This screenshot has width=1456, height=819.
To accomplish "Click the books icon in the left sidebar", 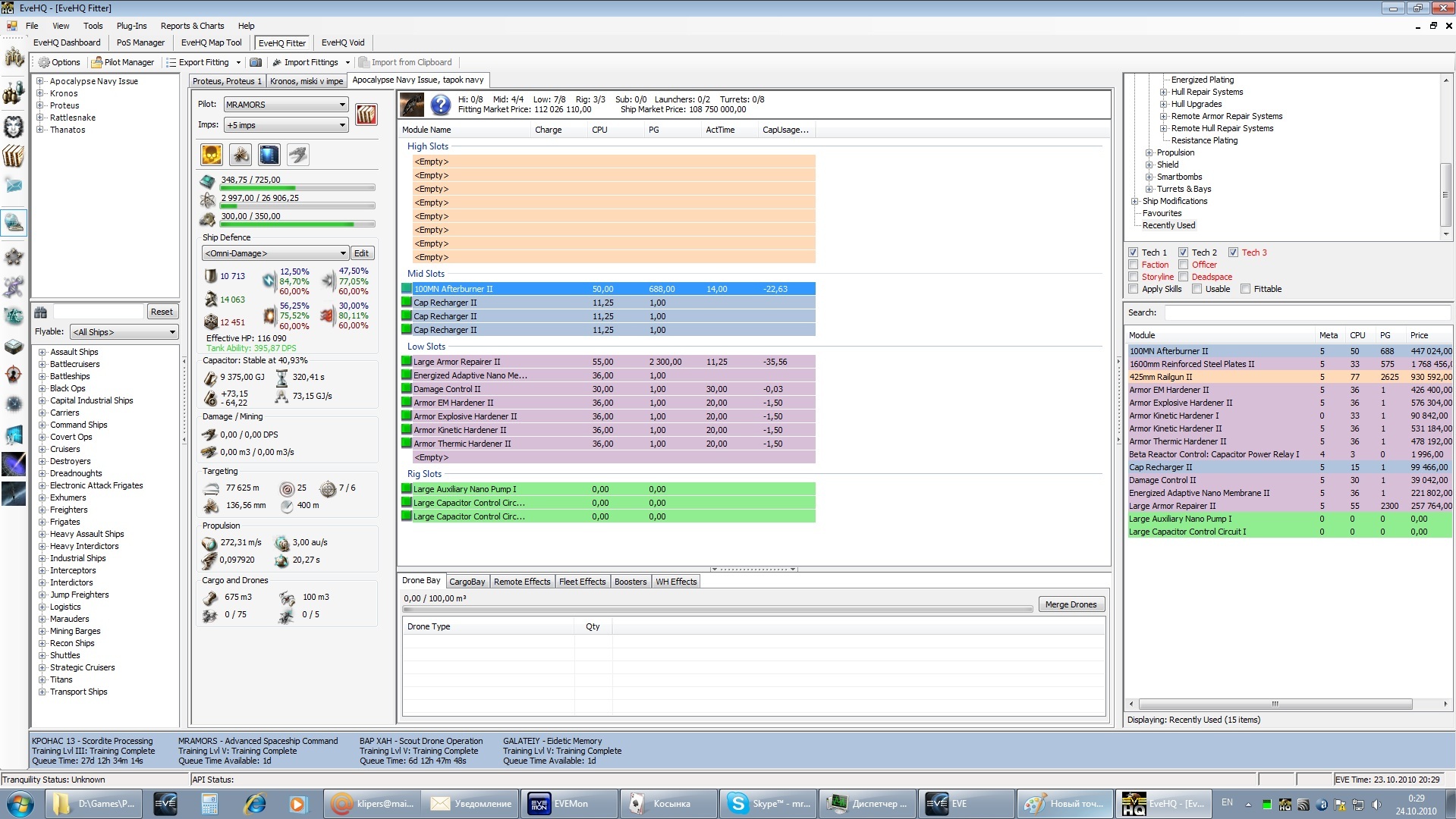I will (14, 157).
